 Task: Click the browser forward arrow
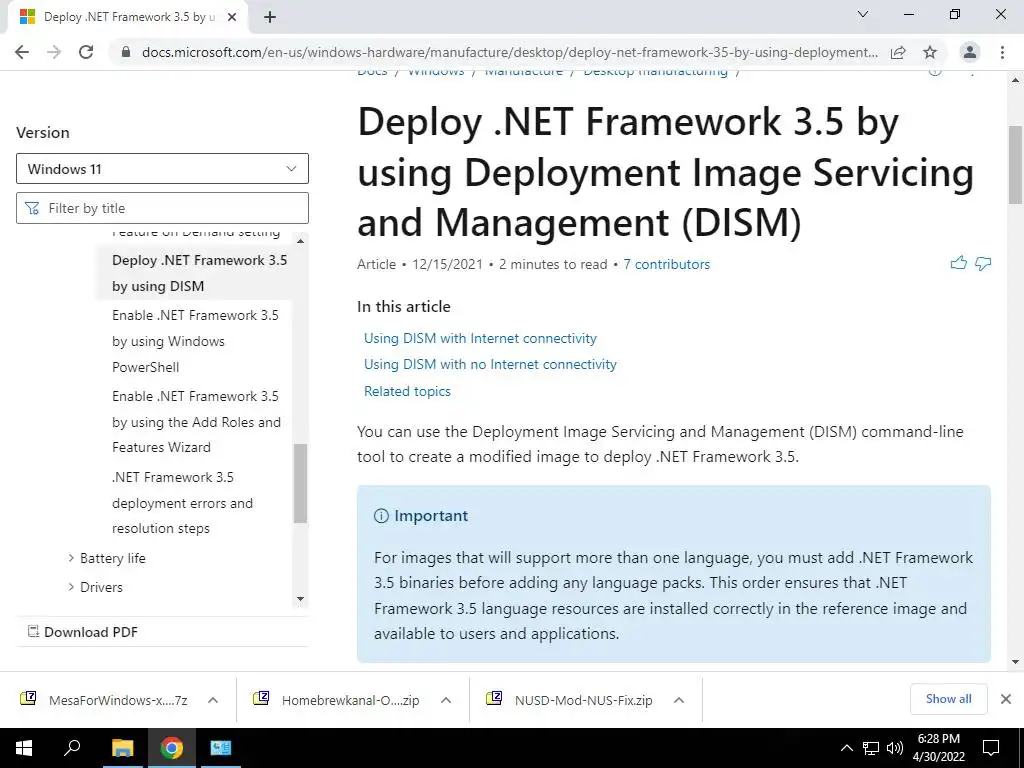pos(54,52)
